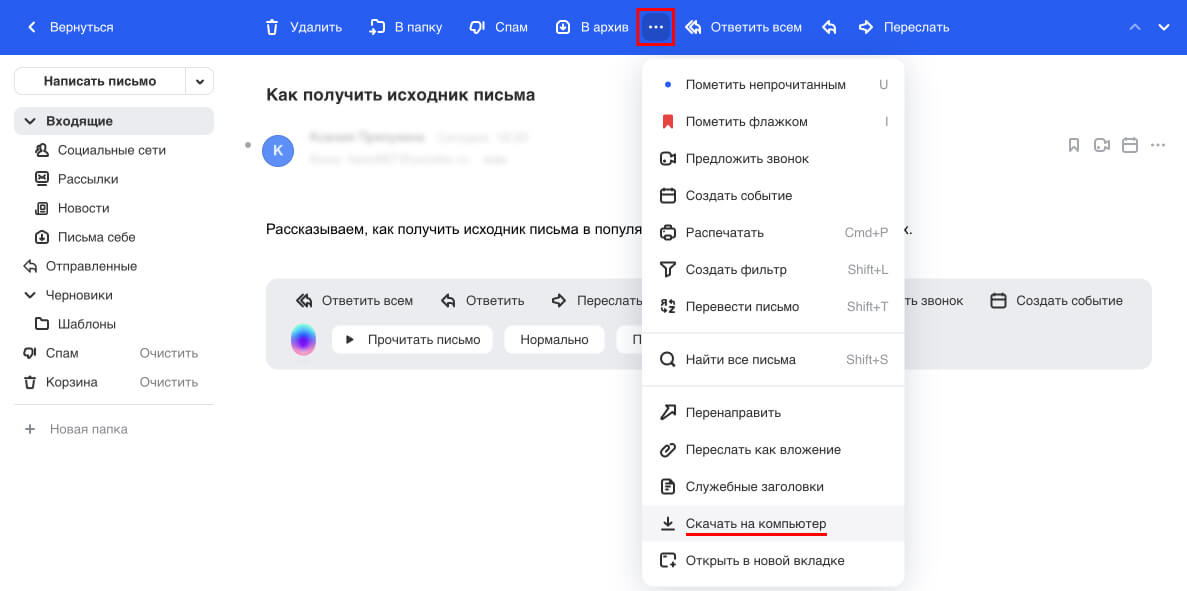This screenshot has width=1187, height=591.
Task: Open the Нормально reading speed dropdown
Action: (x=554, y=339)
